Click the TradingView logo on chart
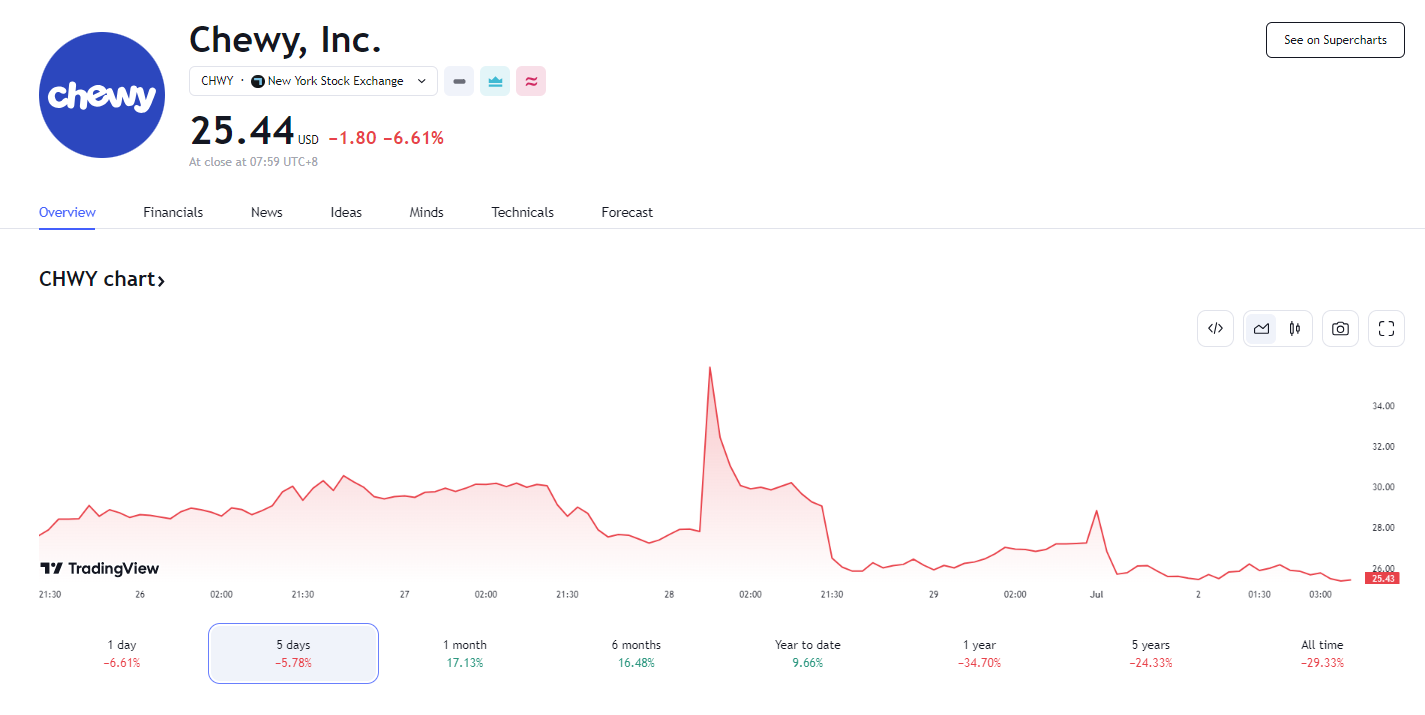 click(99, 568)
